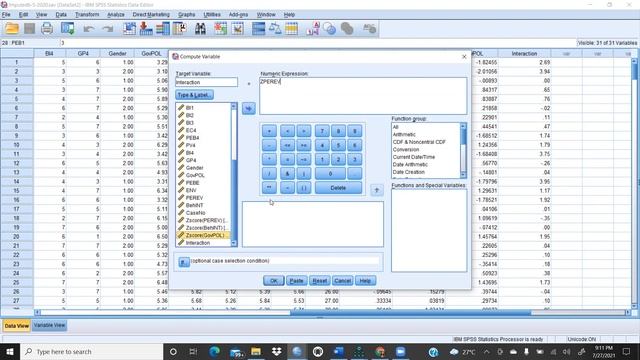
Task: Click the Insert variable toolbar icon
Action: point(238,29)
